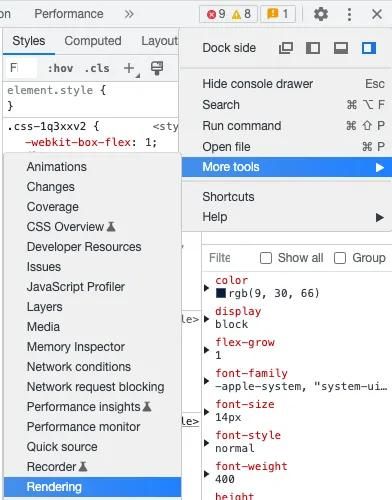392x500 pixels.
Task: Check the Show all checkbox
Action: tap(266, 258)
